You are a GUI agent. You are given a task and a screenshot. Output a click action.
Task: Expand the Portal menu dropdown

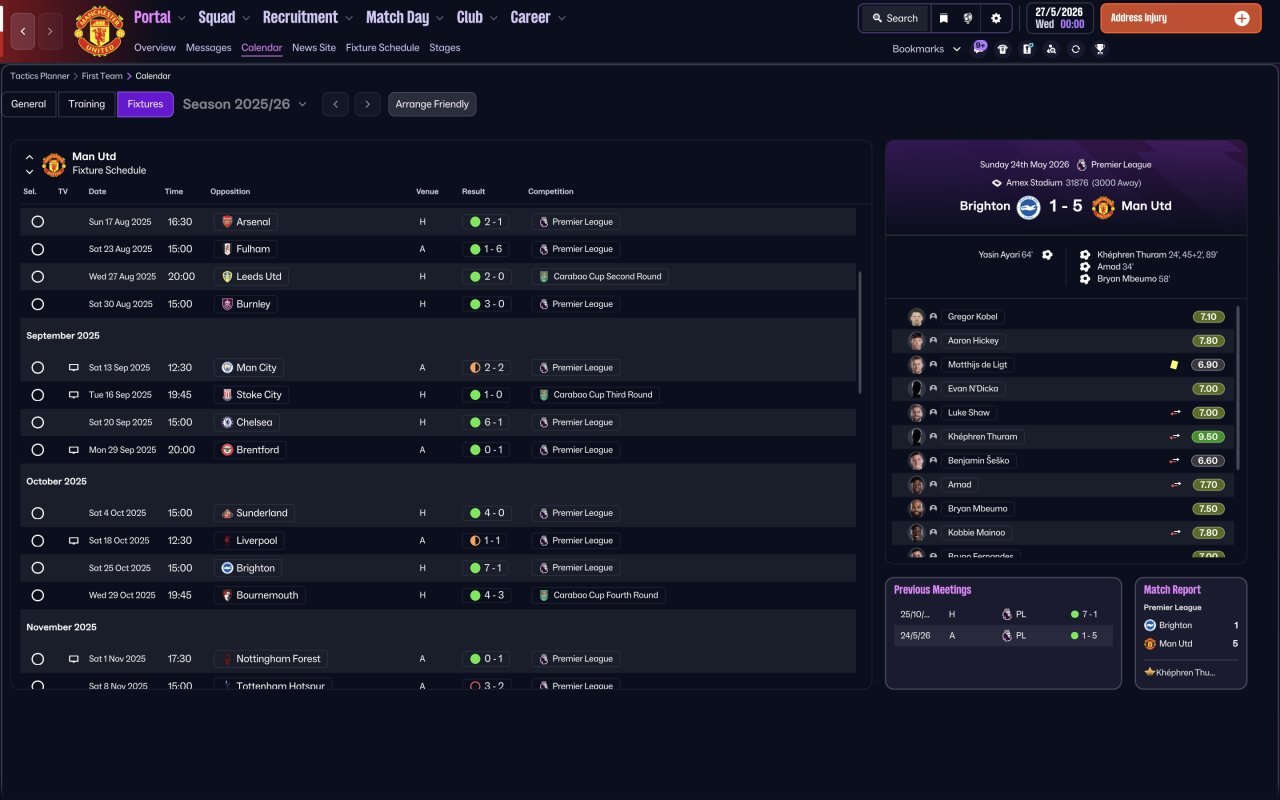pyautogui.click(x=182, y=18)
